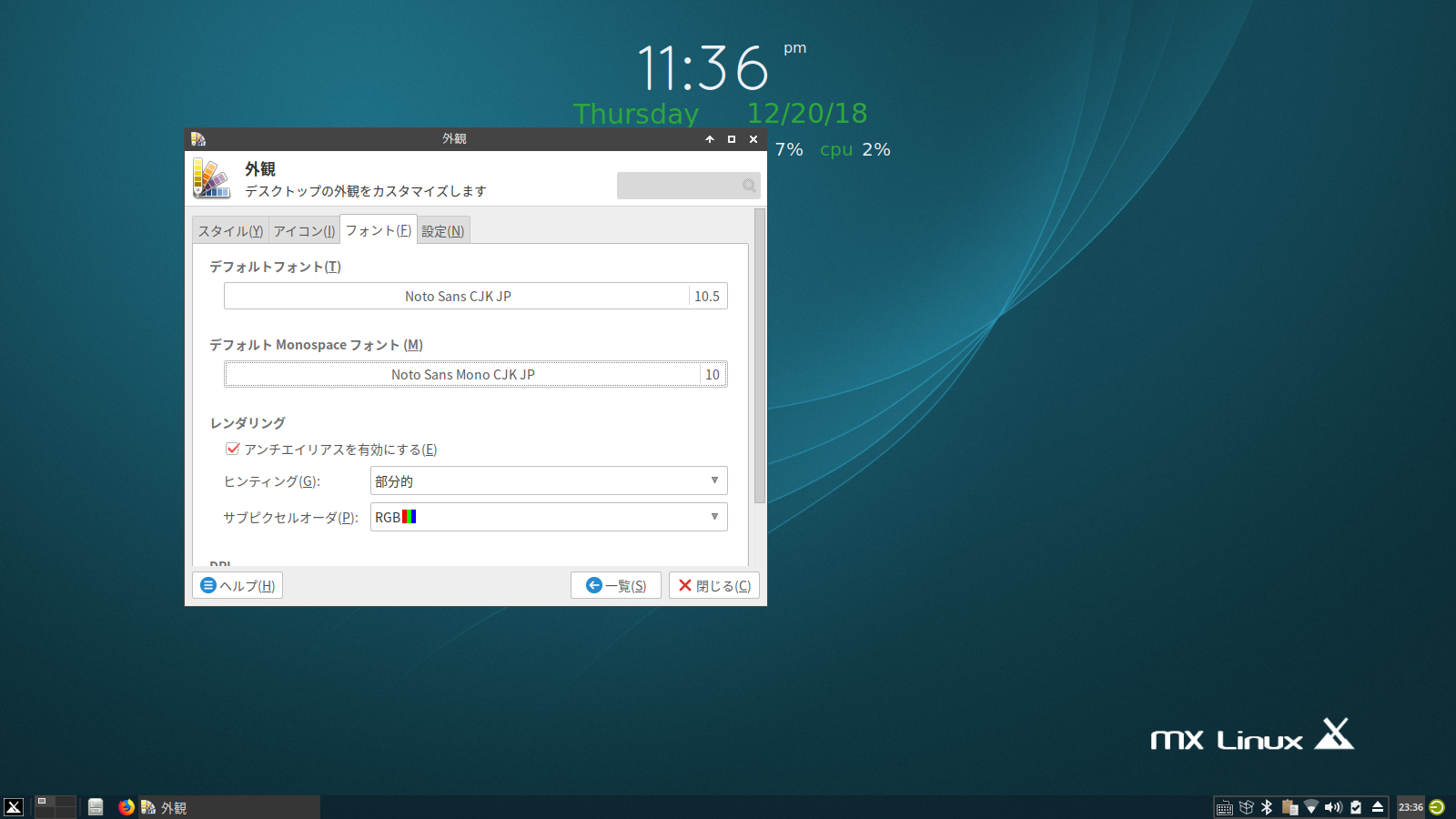This screenshot has width=1456, height=819.
Task: Click the dialog's vertical scrollbar
Action: [760, 355]
